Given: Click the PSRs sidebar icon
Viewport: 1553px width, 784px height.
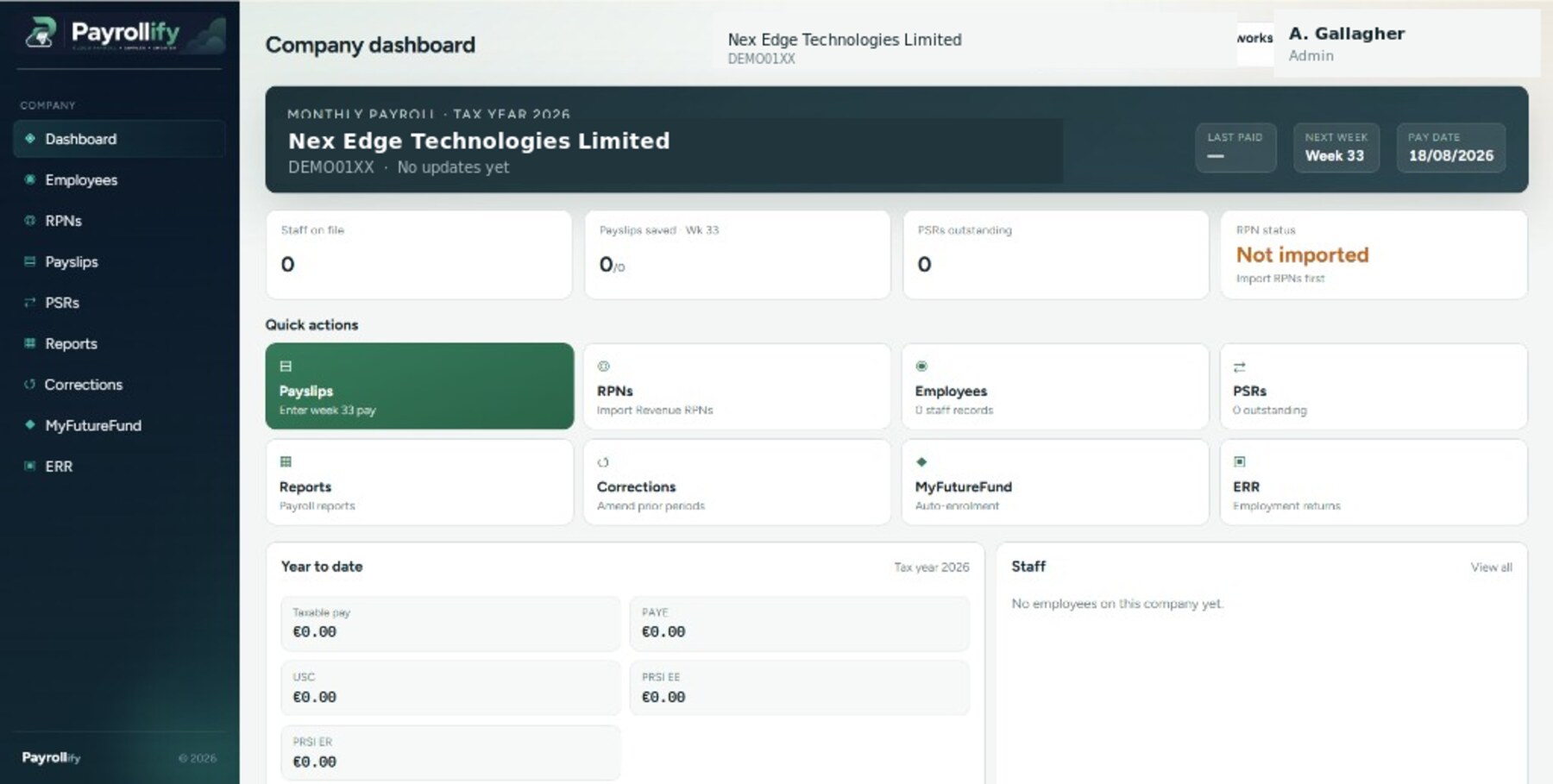Looking at the screenshot, I should point(30,303).
